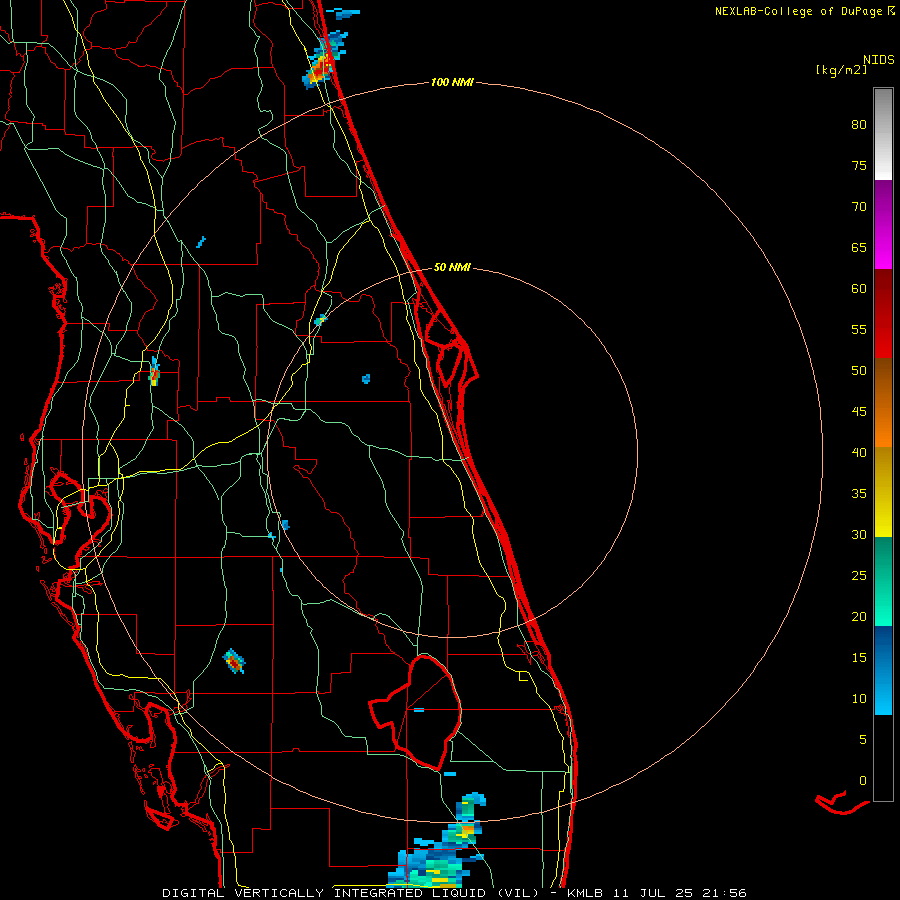
Task: Click the scale value 40
Action: 859,453
